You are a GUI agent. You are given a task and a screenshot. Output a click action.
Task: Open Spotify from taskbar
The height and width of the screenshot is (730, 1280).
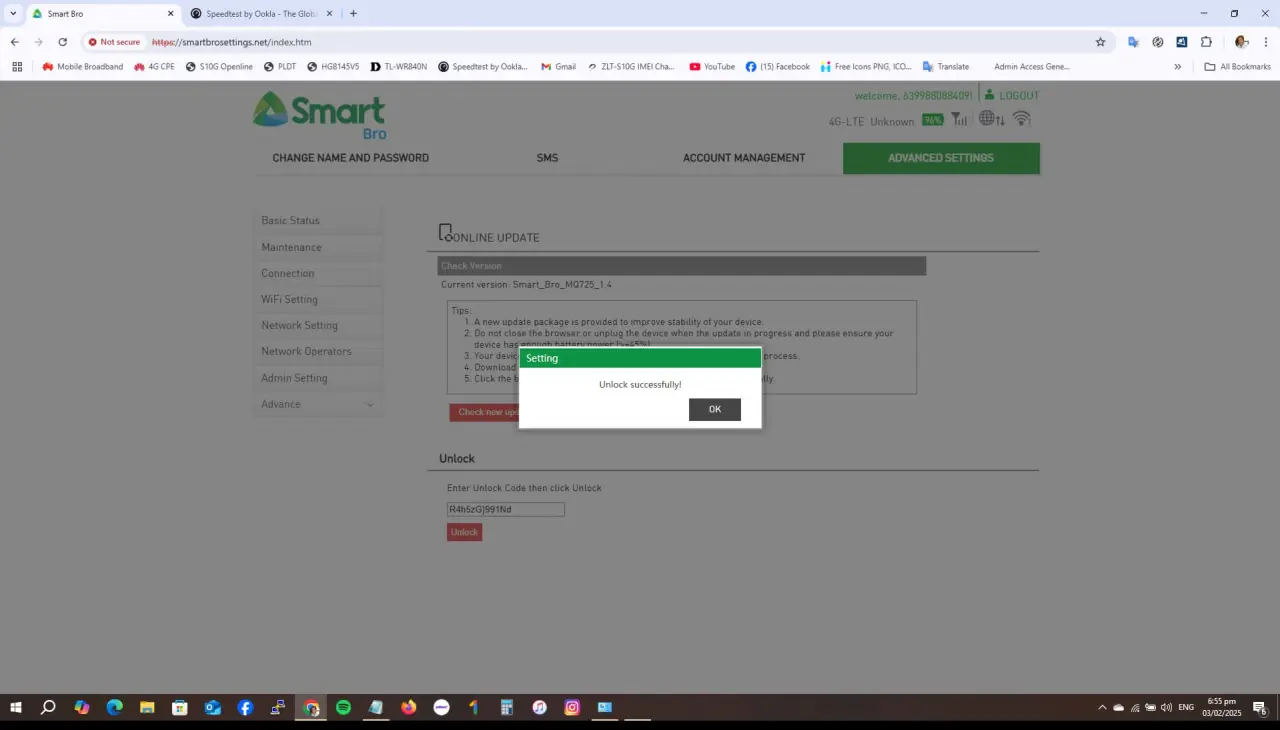(x=343, y=708)
